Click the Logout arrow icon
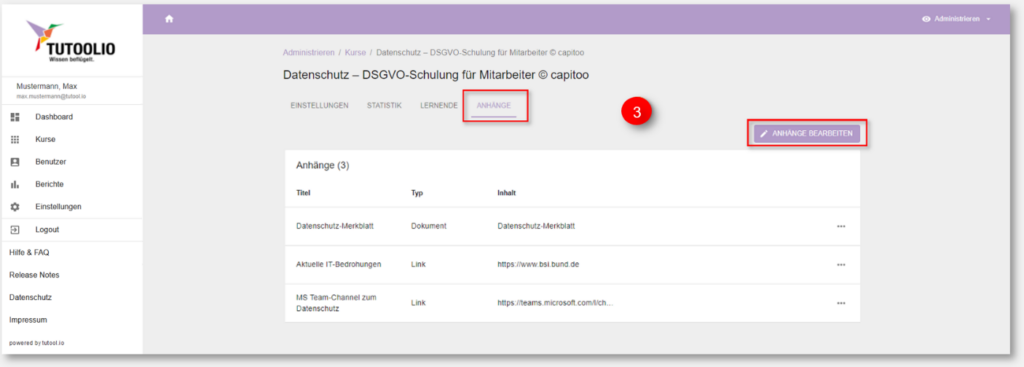The image size is (1024, 367). pyautogui.click(x=16, y=229)
